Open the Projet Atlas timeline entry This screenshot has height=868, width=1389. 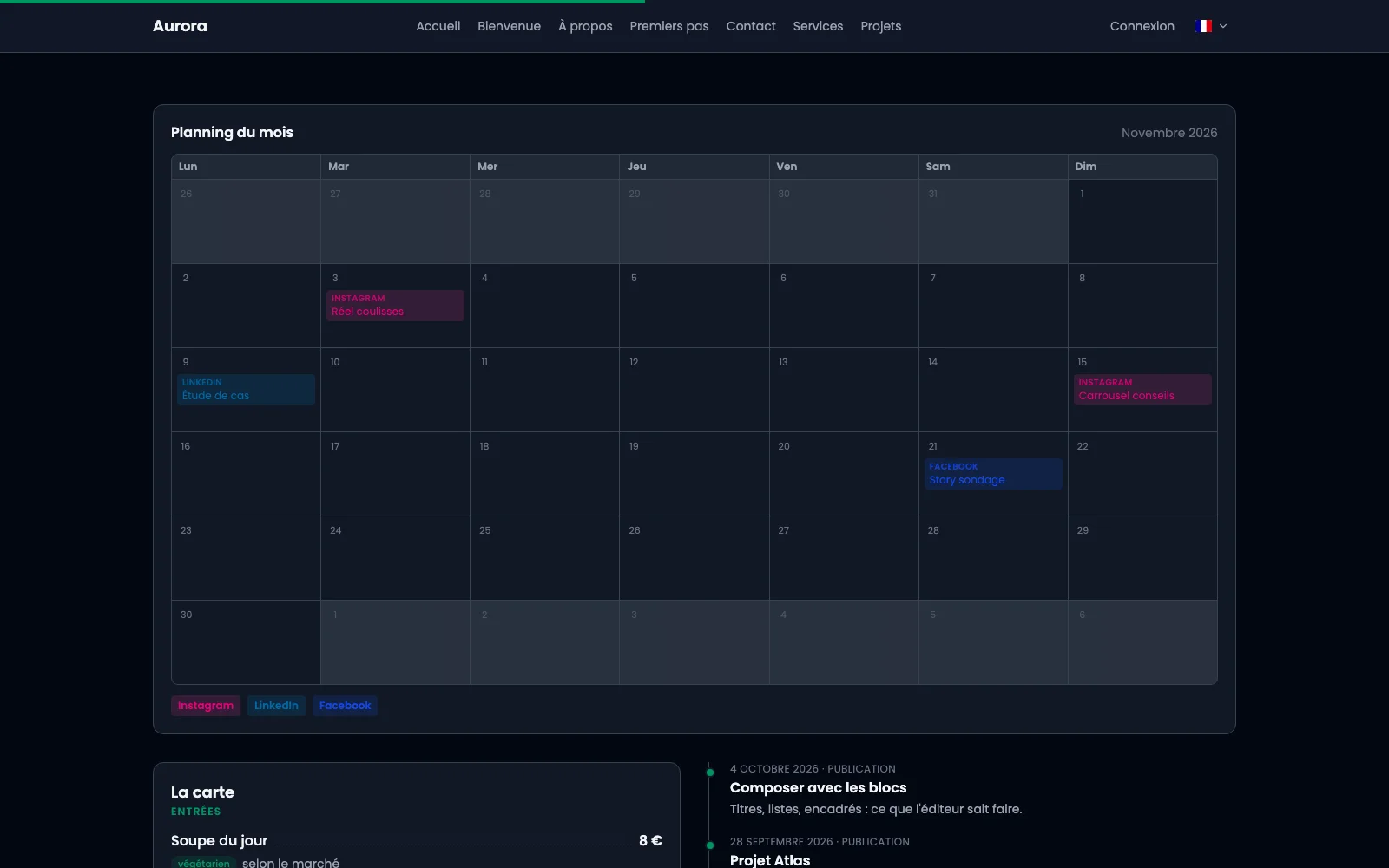[x=770, y=860]
